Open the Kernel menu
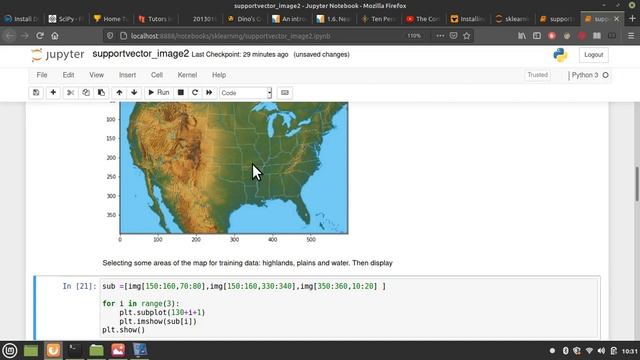640x360 pixels. [187, 75]
